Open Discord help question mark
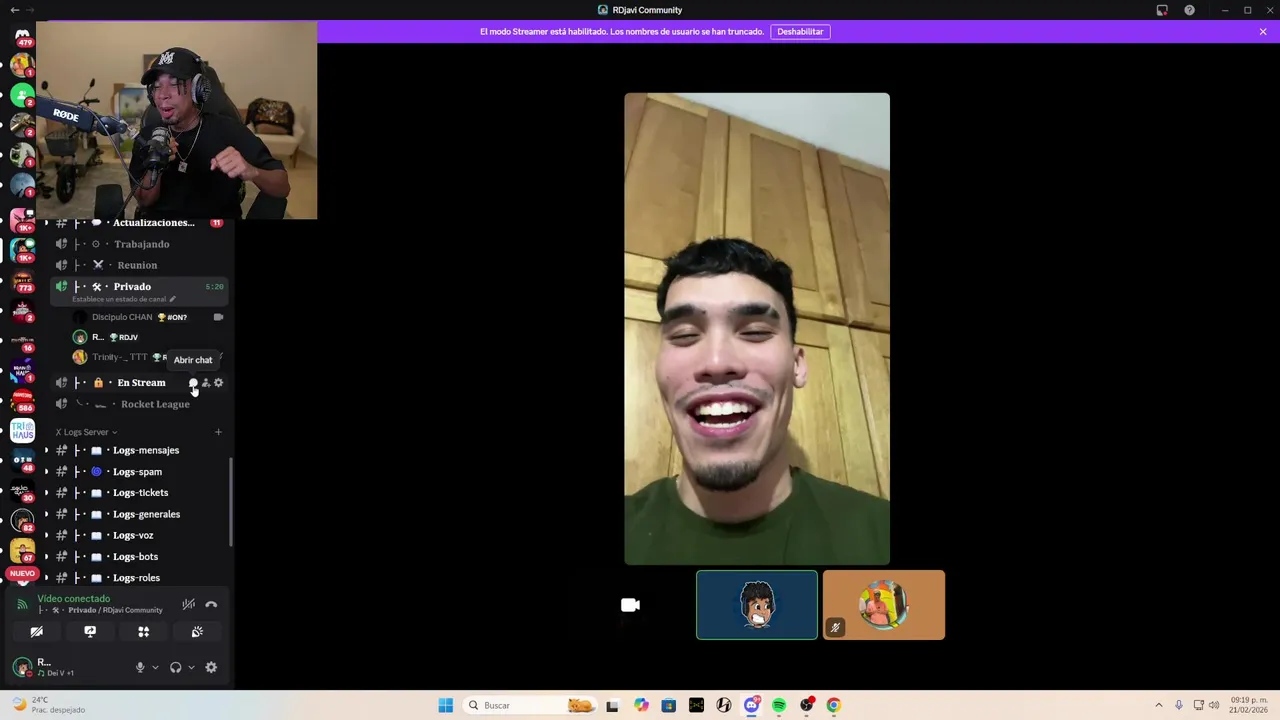The width and height of the screenshot is (1280, 720). [x=1189, y=10]
